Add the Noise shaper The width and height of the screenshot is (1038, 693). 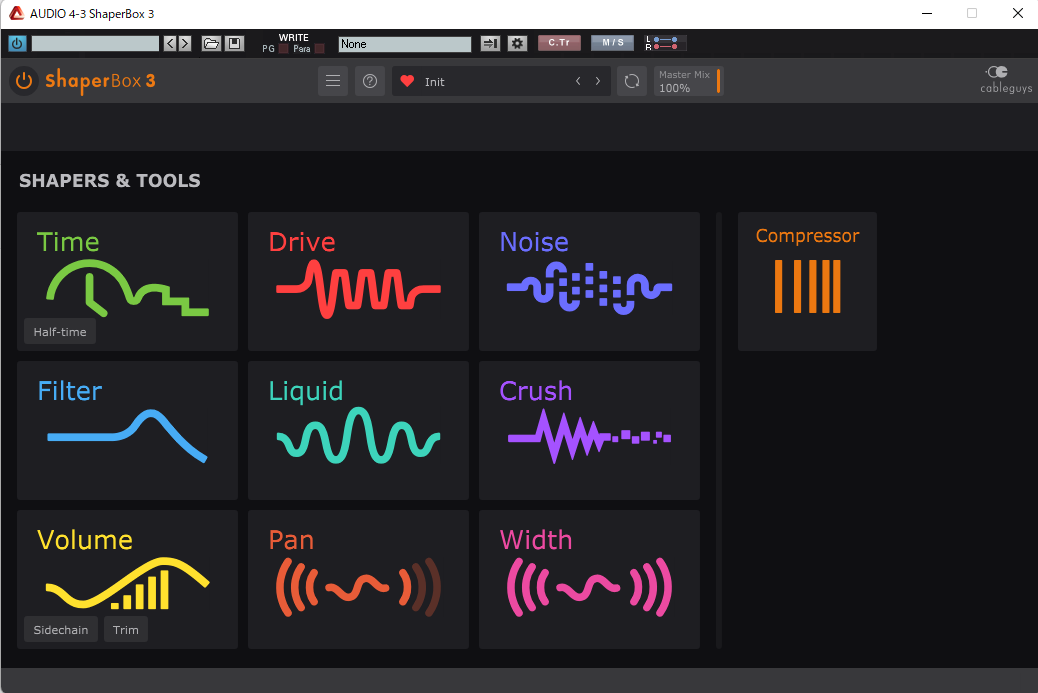pos(589,281)
